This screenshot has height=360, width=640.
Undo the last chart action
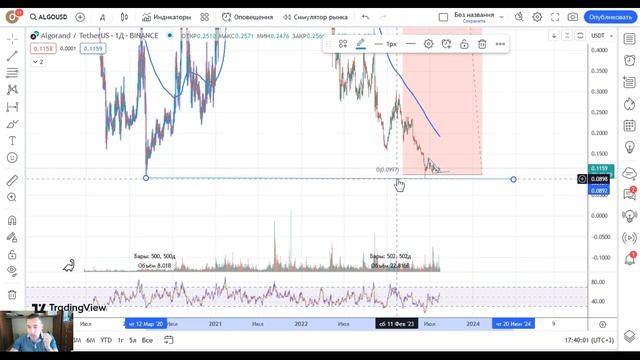pyautogui.click(x=365, y=17)
